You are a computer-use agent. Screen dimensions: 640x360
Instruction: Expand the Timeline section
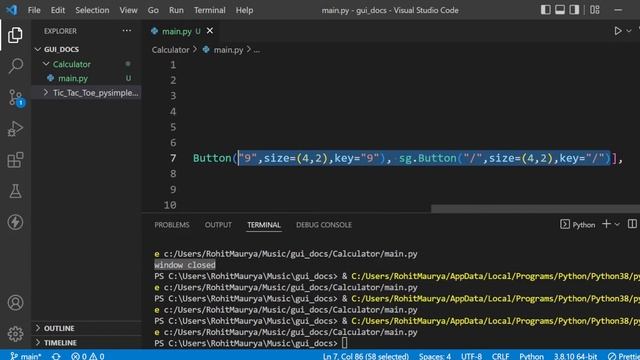(x=87, y=342)
